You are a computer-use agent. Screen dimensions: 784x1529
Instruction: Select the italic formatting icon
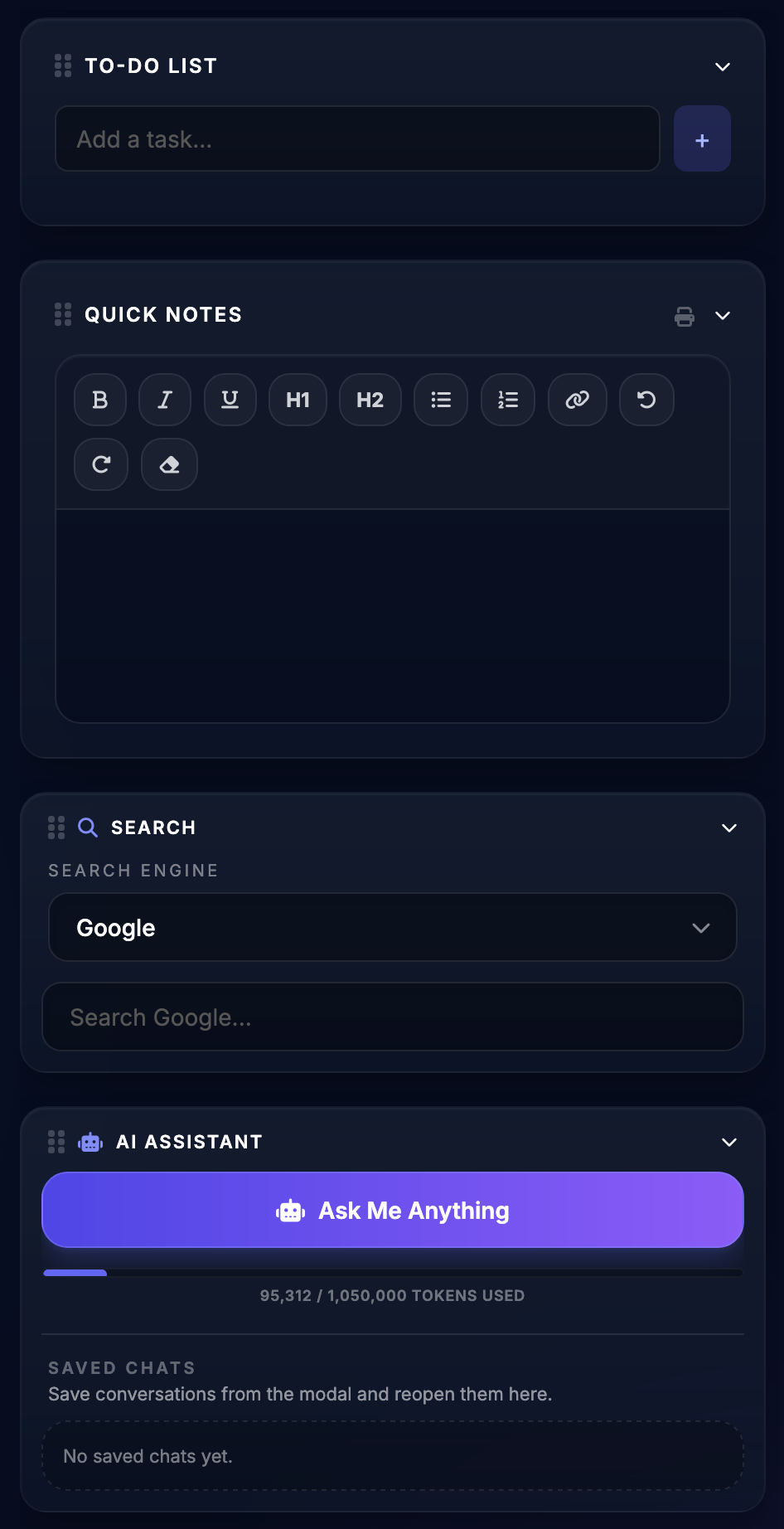[164, 400]
